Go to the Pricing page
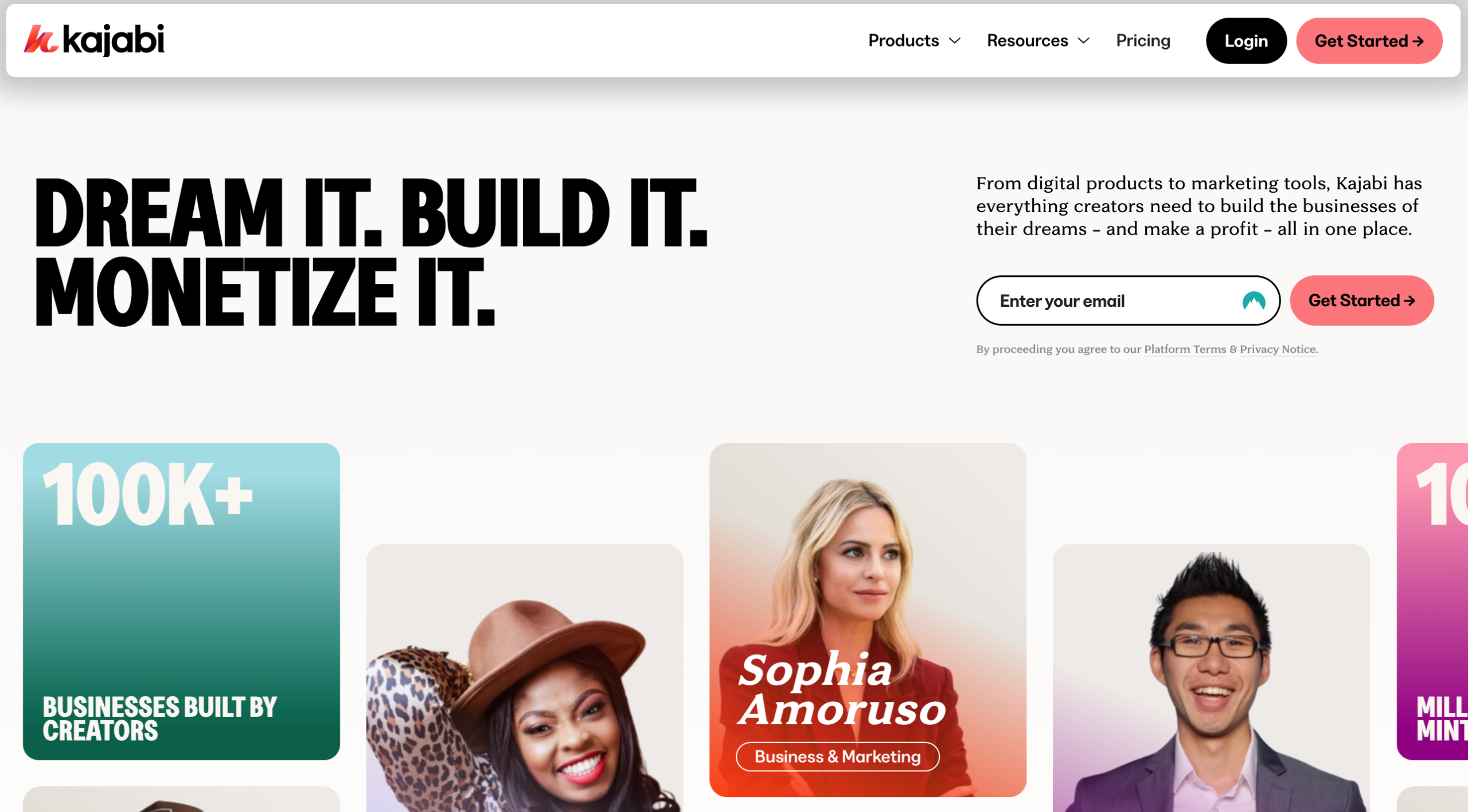 [x=1143, y=41]
